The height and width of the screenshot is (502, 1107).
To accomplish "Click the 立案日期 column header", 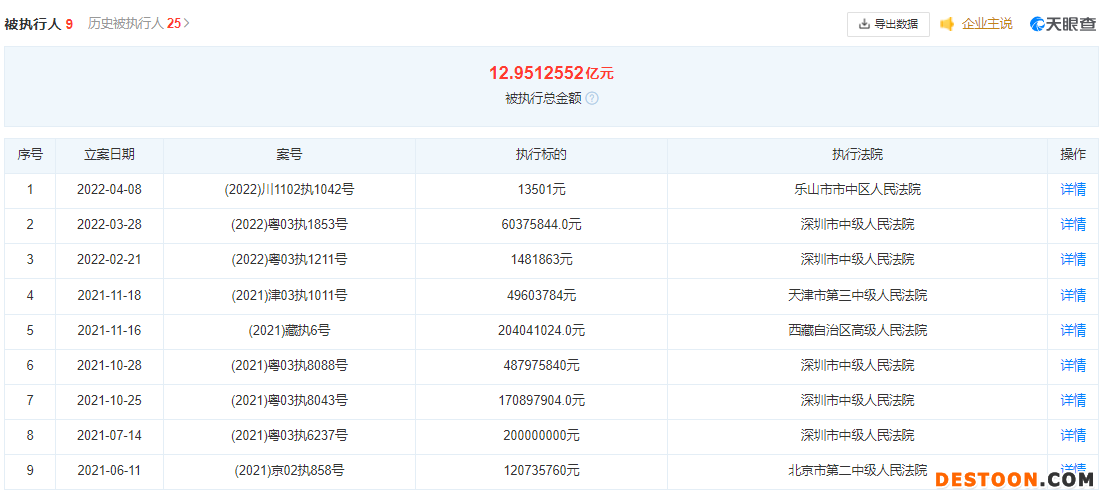I will coord(109,154).
